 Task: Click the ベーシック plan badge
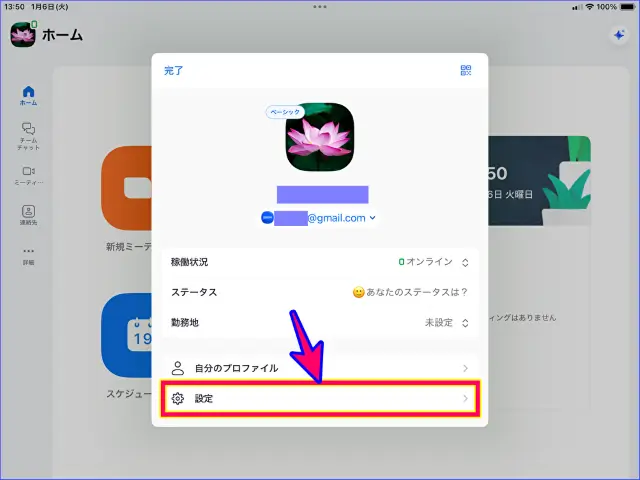(285, 112)
